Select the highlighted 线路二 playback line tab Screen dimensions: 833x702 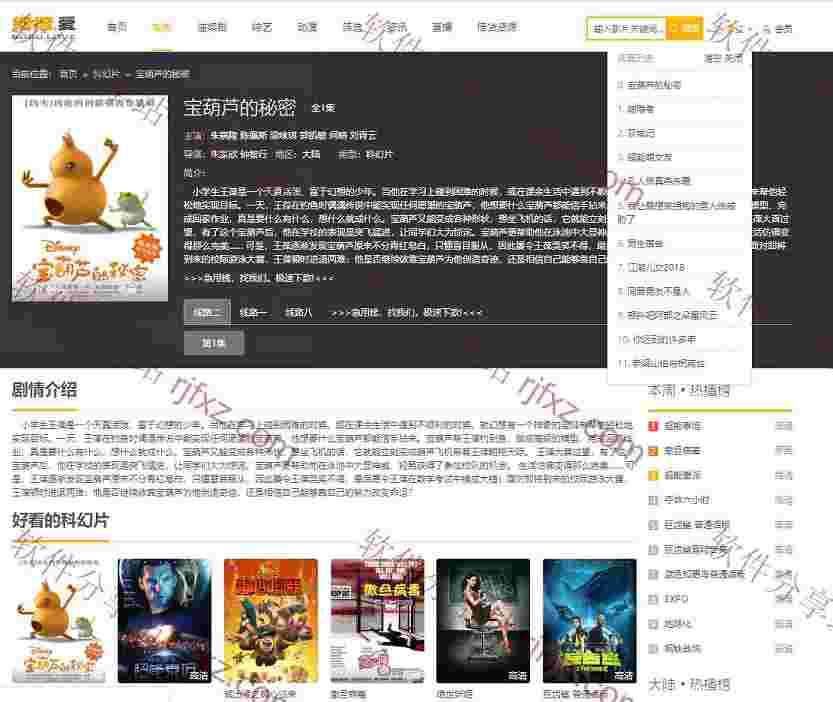(208, 312)
